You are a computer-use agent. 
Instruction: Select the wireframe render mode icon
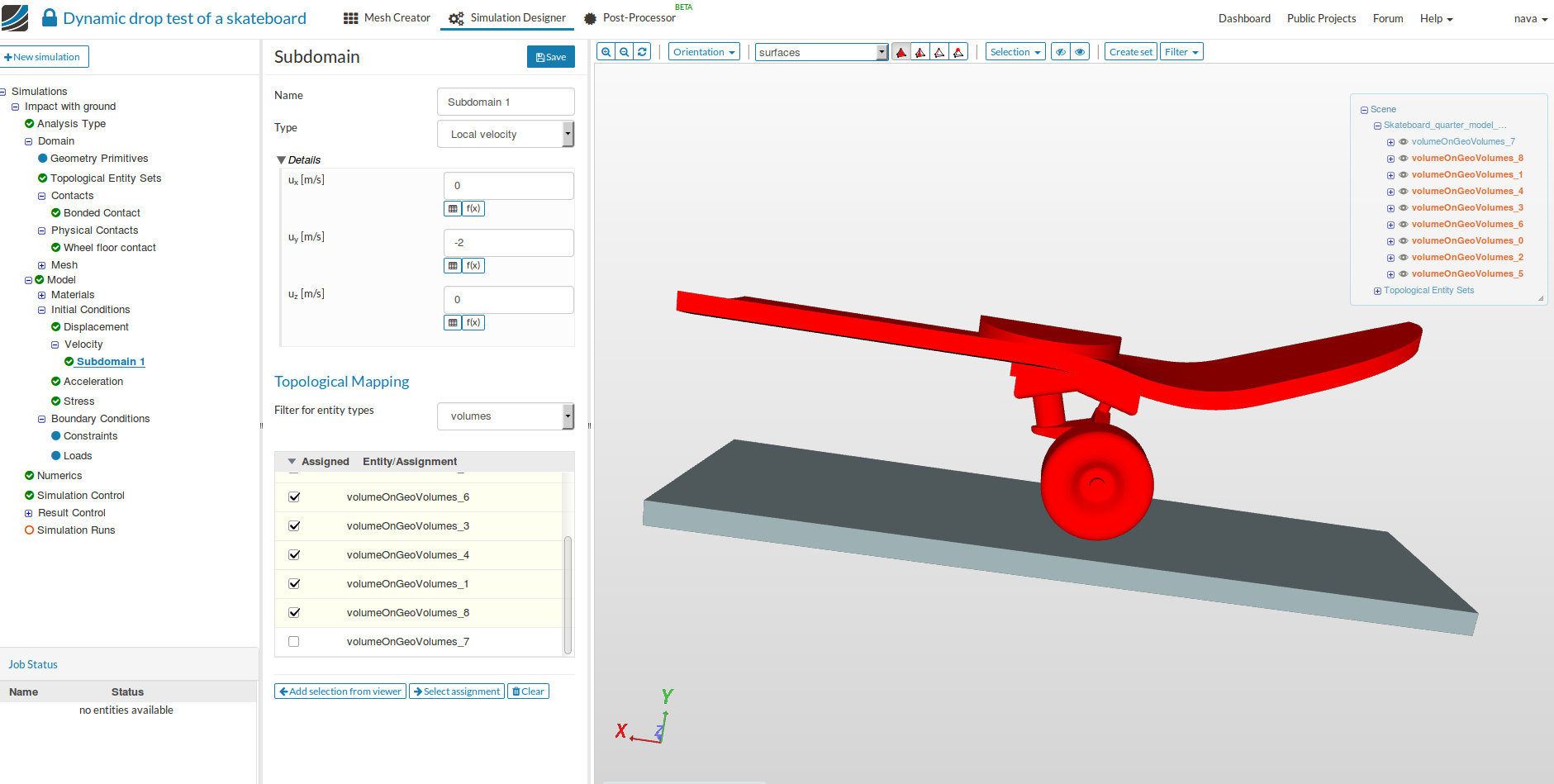click(x=939, y=52)
